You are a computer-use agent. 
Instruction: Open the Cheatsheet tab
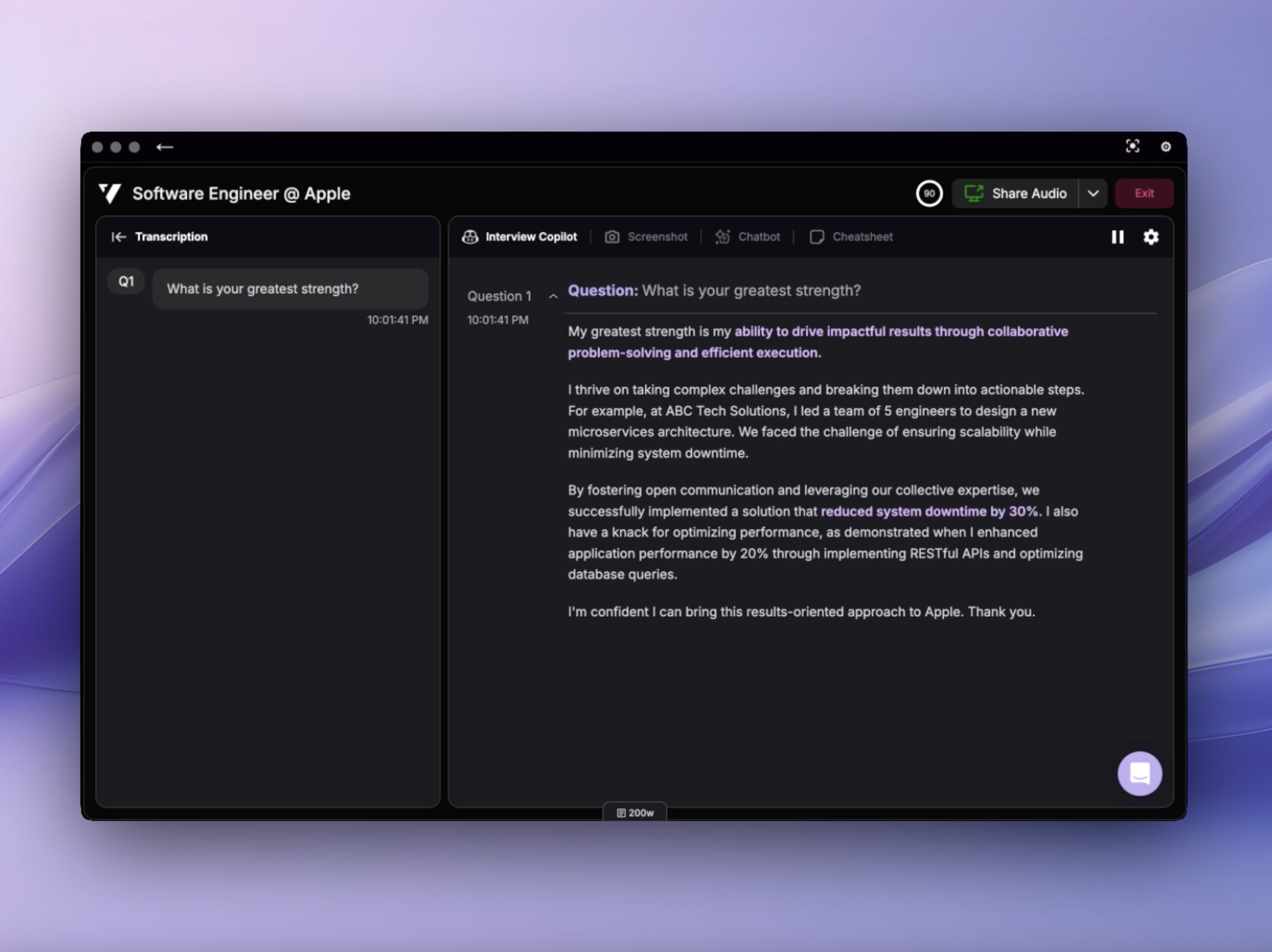851,237
